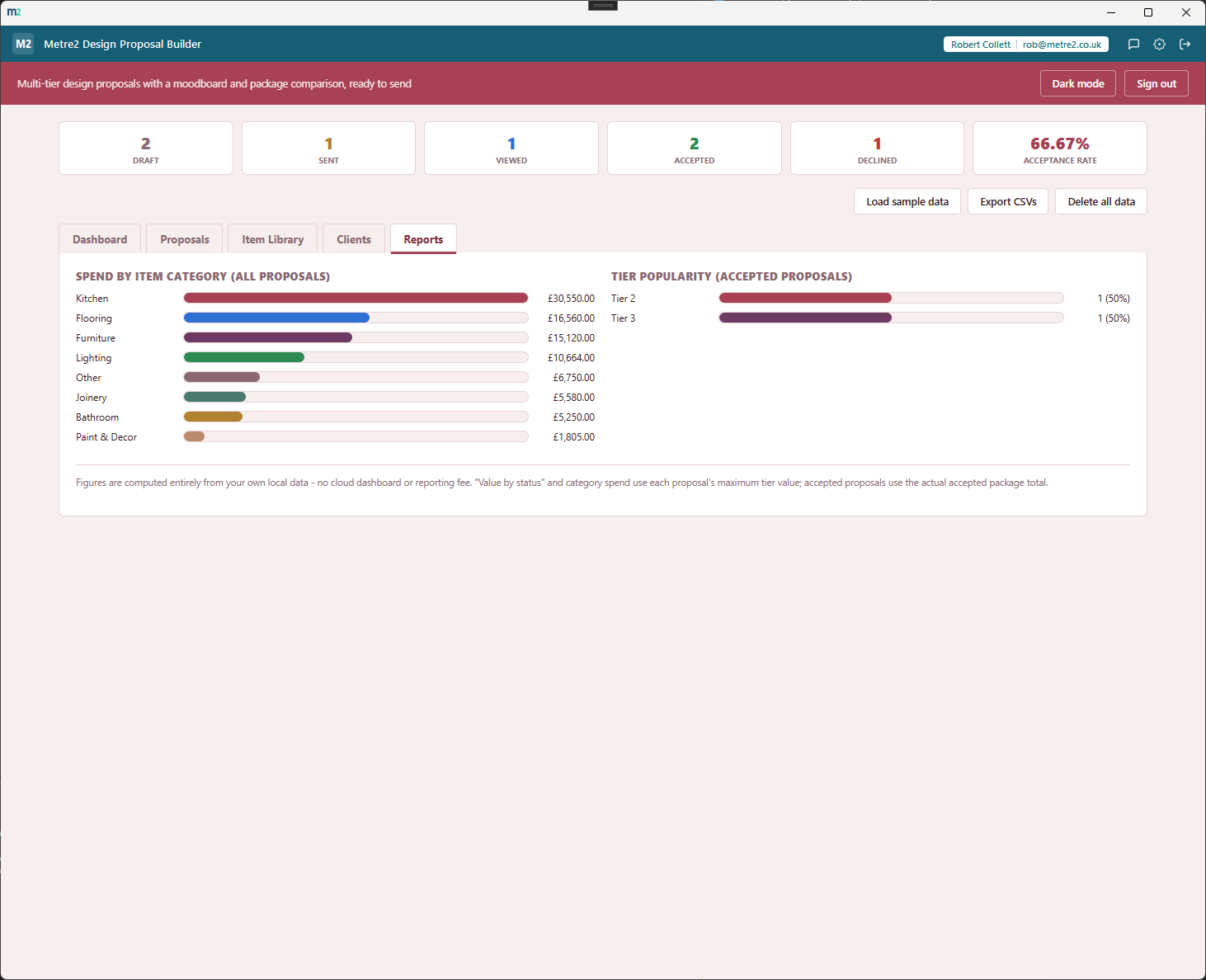1206x980 pixels.
Task: Click the Furniture spend progress bar
Action: coord(356,337)
